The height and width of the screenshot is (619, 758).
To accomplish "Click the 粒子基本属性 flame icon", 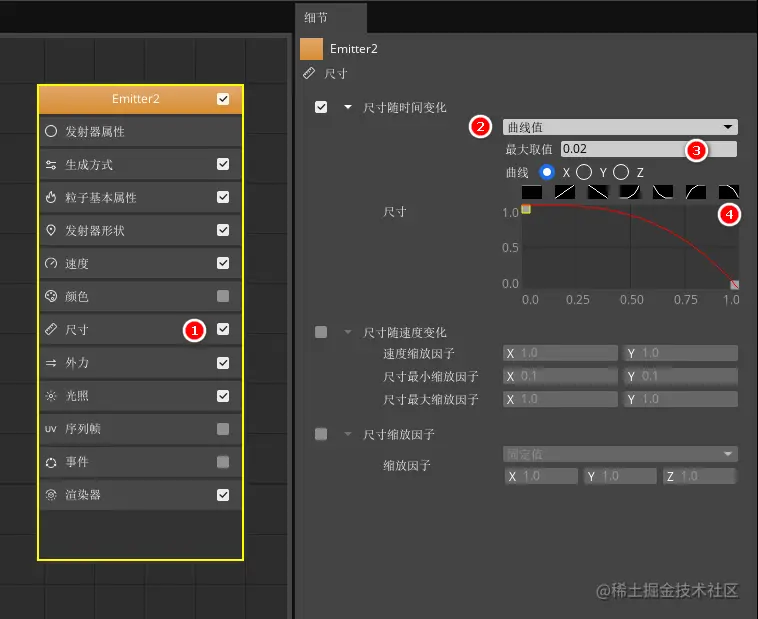I will pyautogui.click(x=51, y=197).
